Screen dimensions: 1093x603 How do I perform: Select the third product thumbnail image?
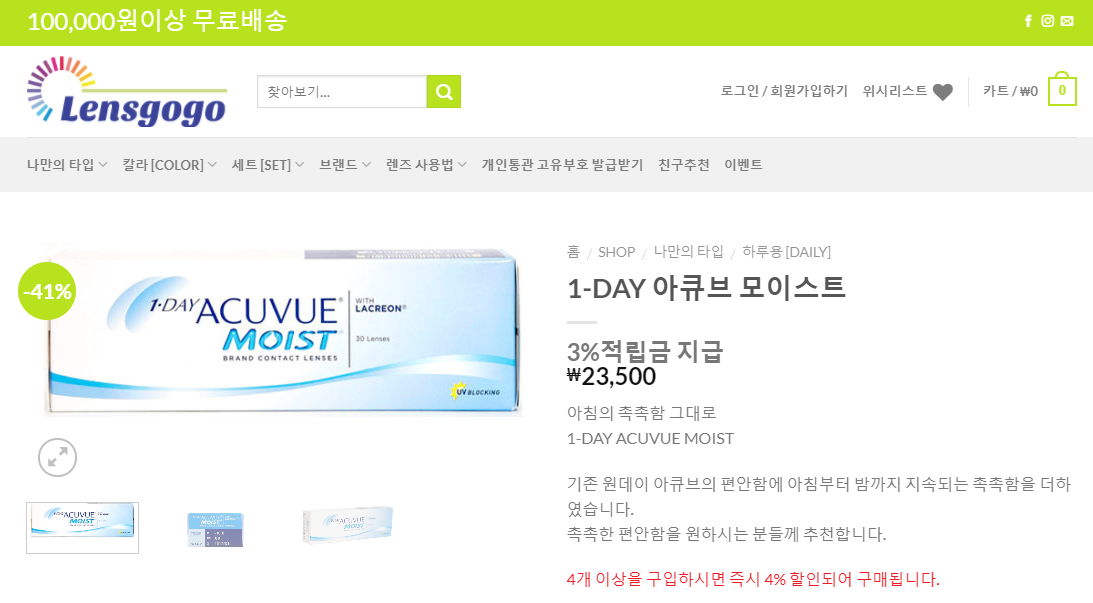[348, 525]
